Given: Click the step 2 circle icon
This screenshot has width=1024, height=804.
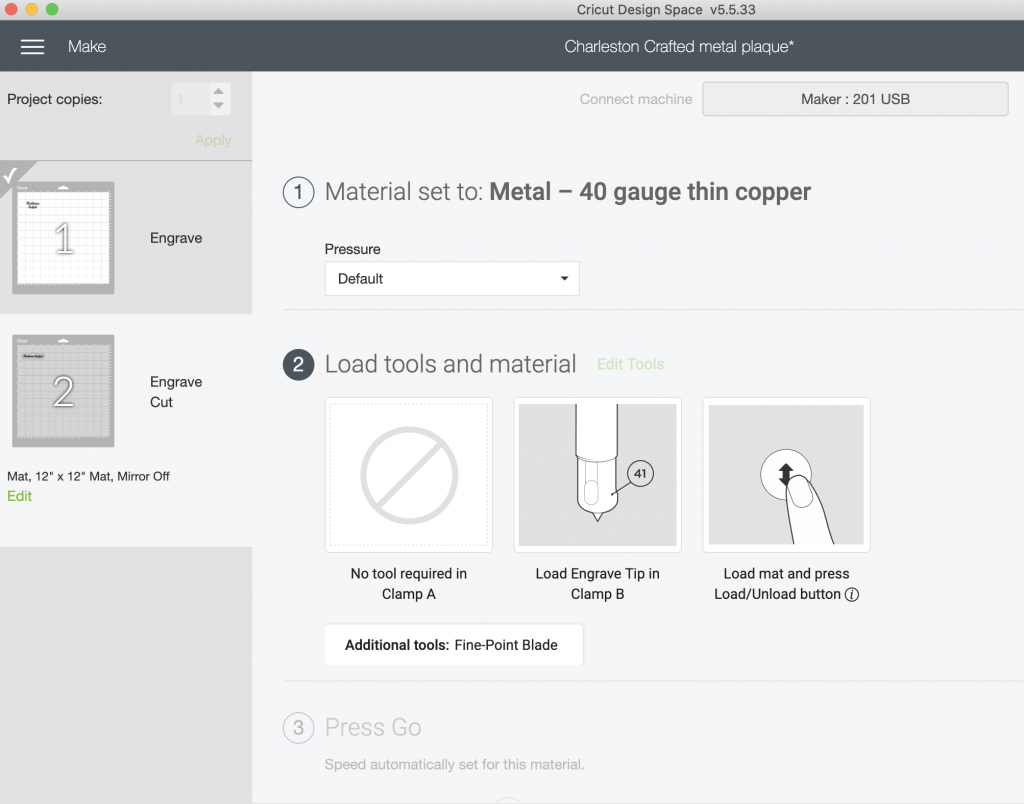Looking at the screenshot, I should pos(298,364).
